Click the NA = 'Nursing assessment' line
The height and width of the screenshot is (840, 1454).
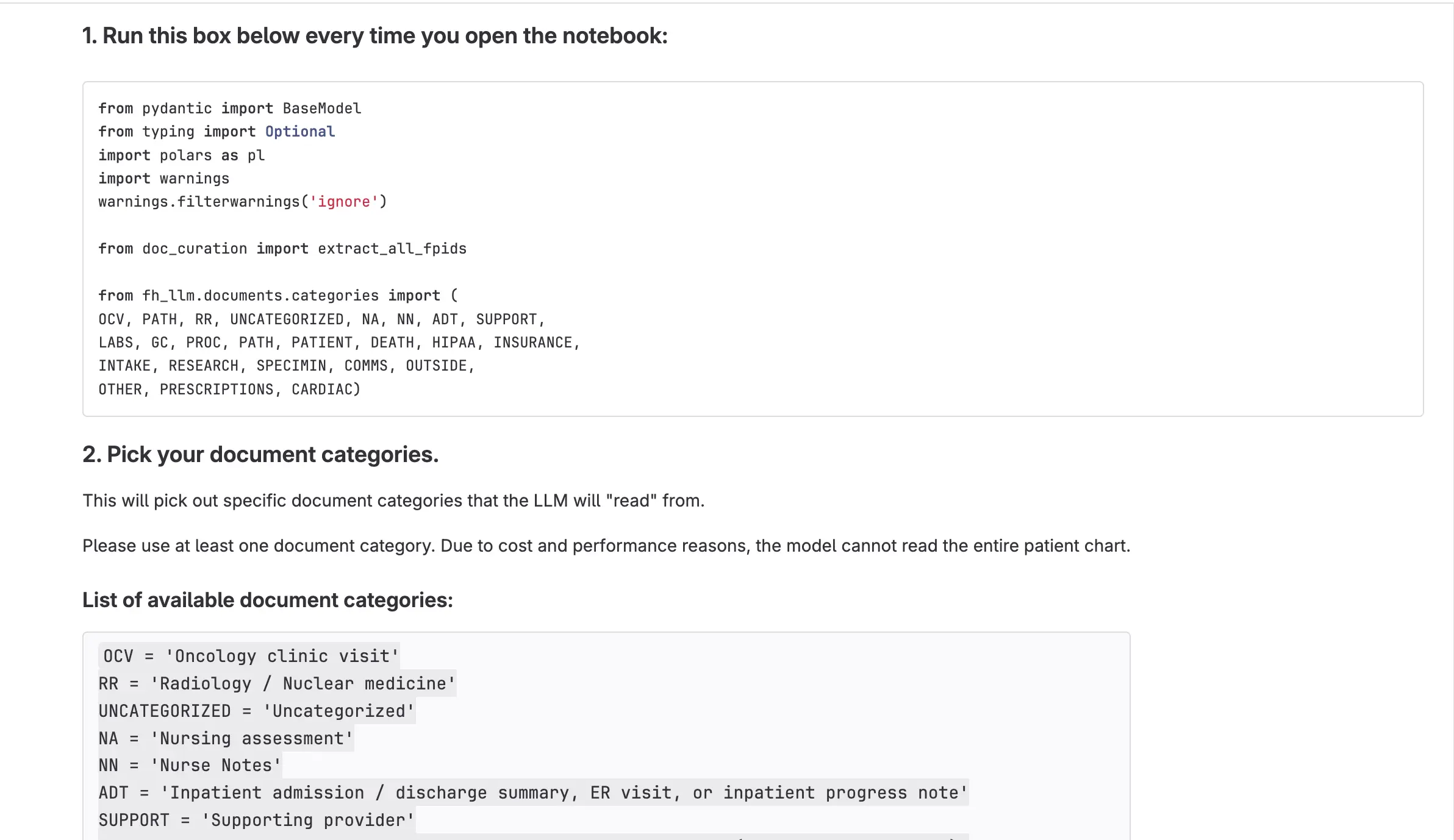(226, 738)
